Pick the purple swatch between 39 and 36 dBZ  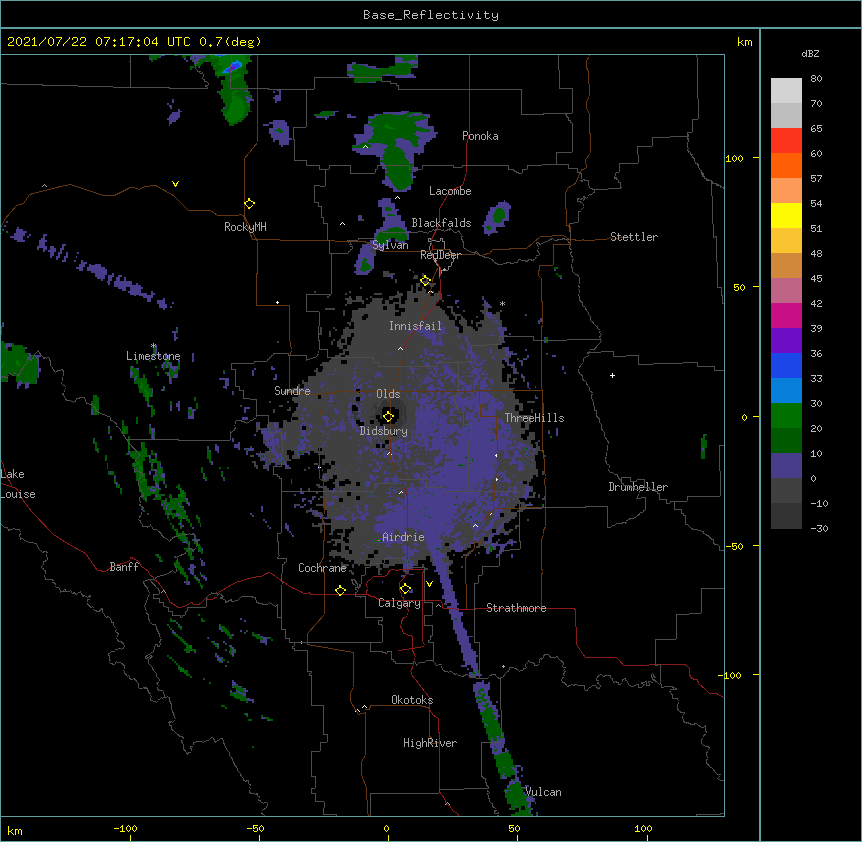(x=786, y=340)
